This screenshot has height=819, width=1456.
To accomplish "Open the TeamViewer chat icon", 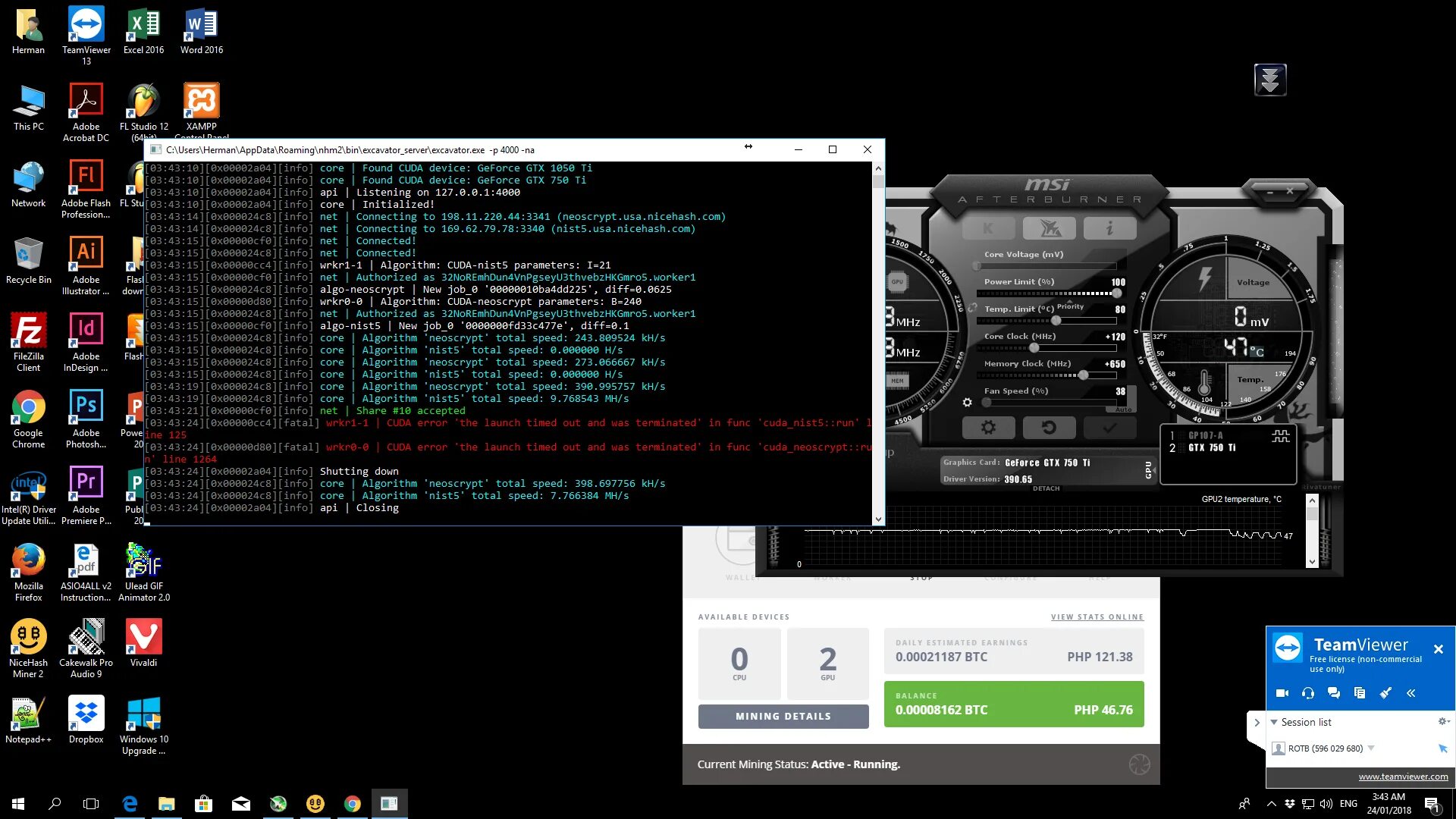I will (x=1334, y=693).
